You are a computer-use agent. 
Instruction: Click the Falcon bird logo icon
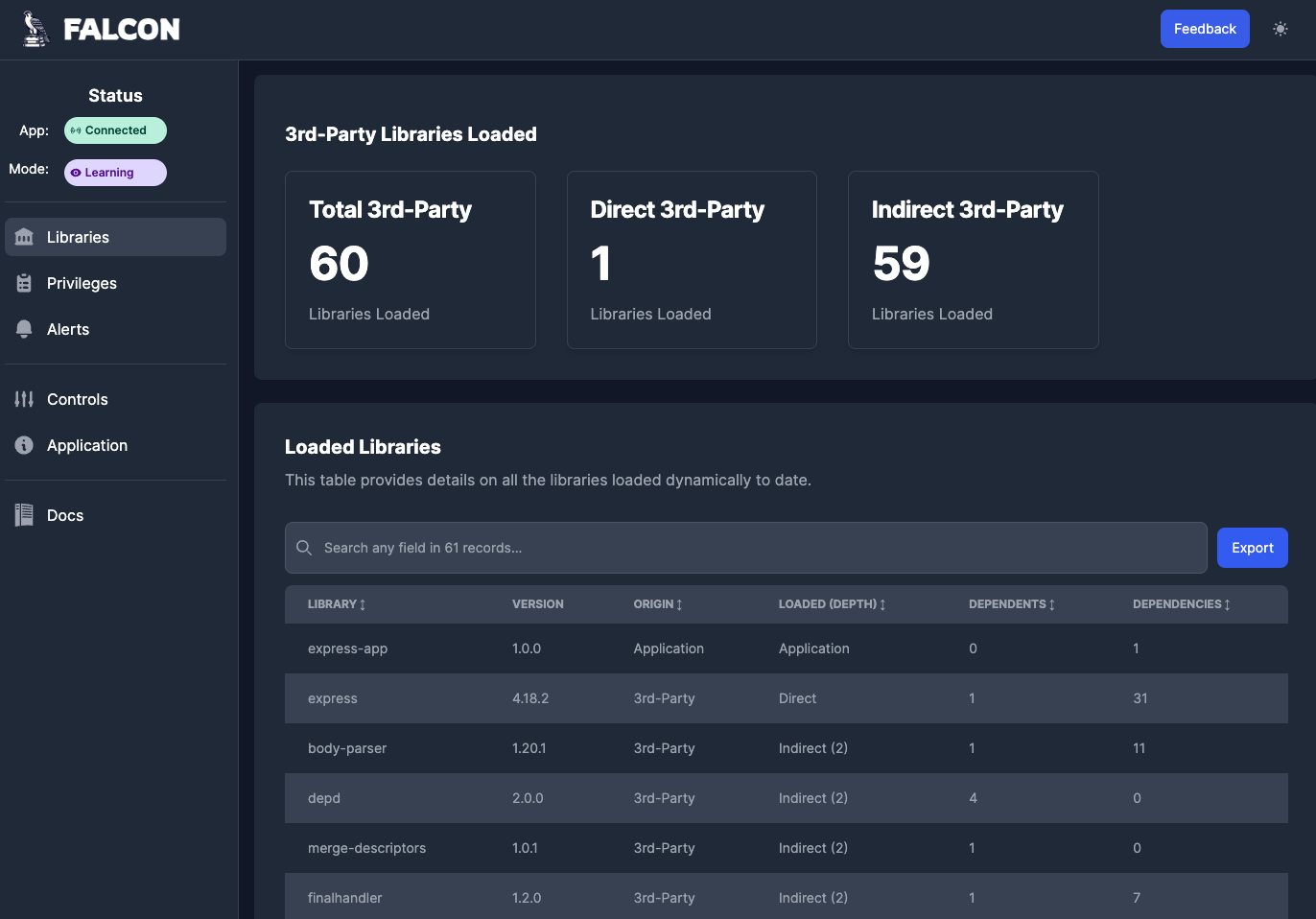pyautogui.click(x=35, y=29)
